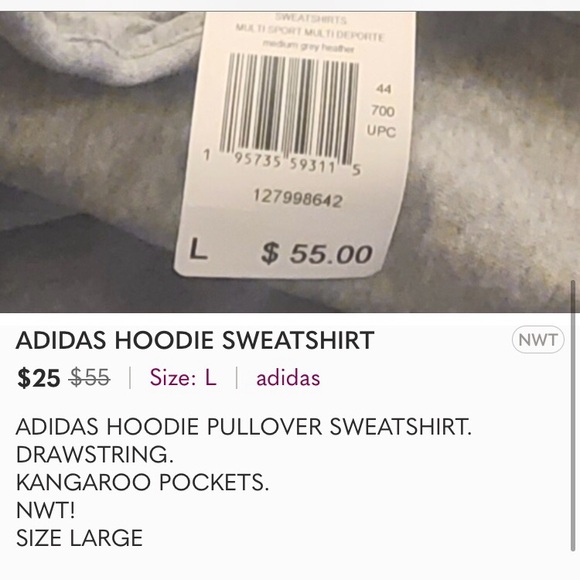The image size is (580, 580).
Task: Click the MULTI SPORT MULTI DEPORTE tag text
Action: [310, 33]
